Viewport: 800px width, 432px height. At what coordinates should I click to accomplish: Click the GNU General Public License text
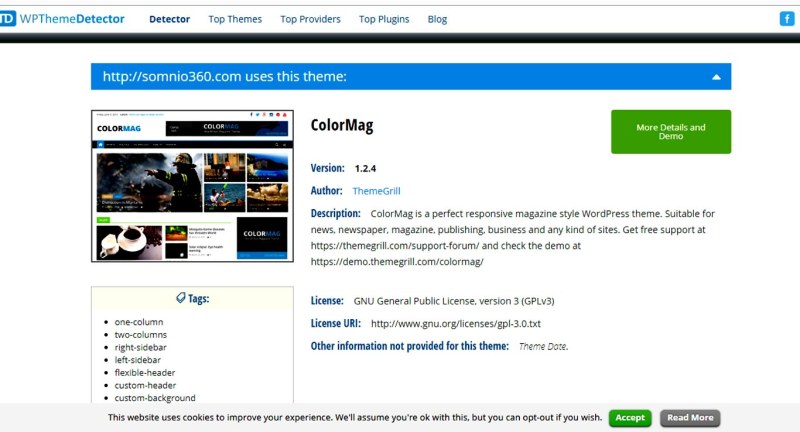point(454,301)
